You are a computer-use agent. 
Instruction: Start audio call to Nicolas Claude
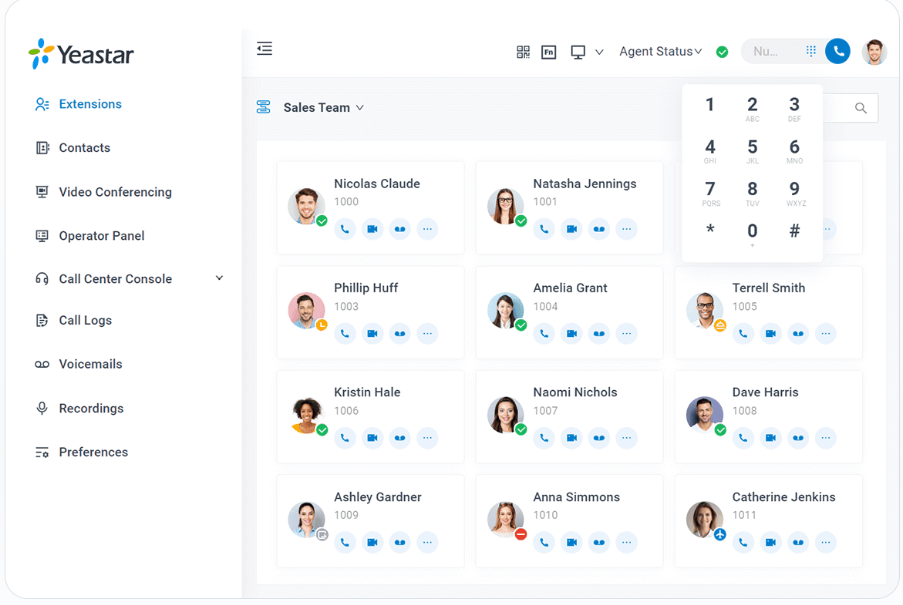point(345,229)
